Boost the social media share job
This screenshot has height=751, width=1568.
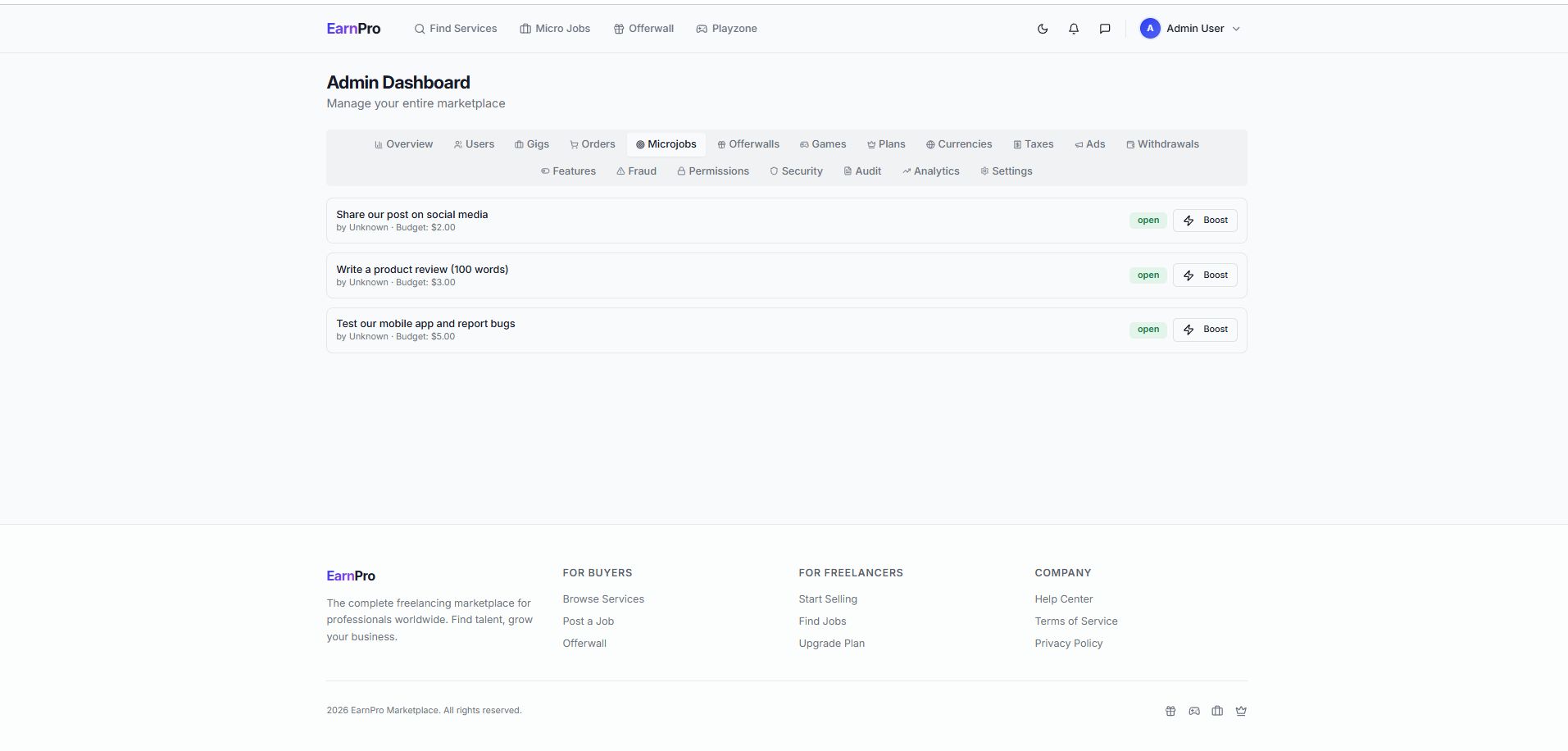point(1205,221)
